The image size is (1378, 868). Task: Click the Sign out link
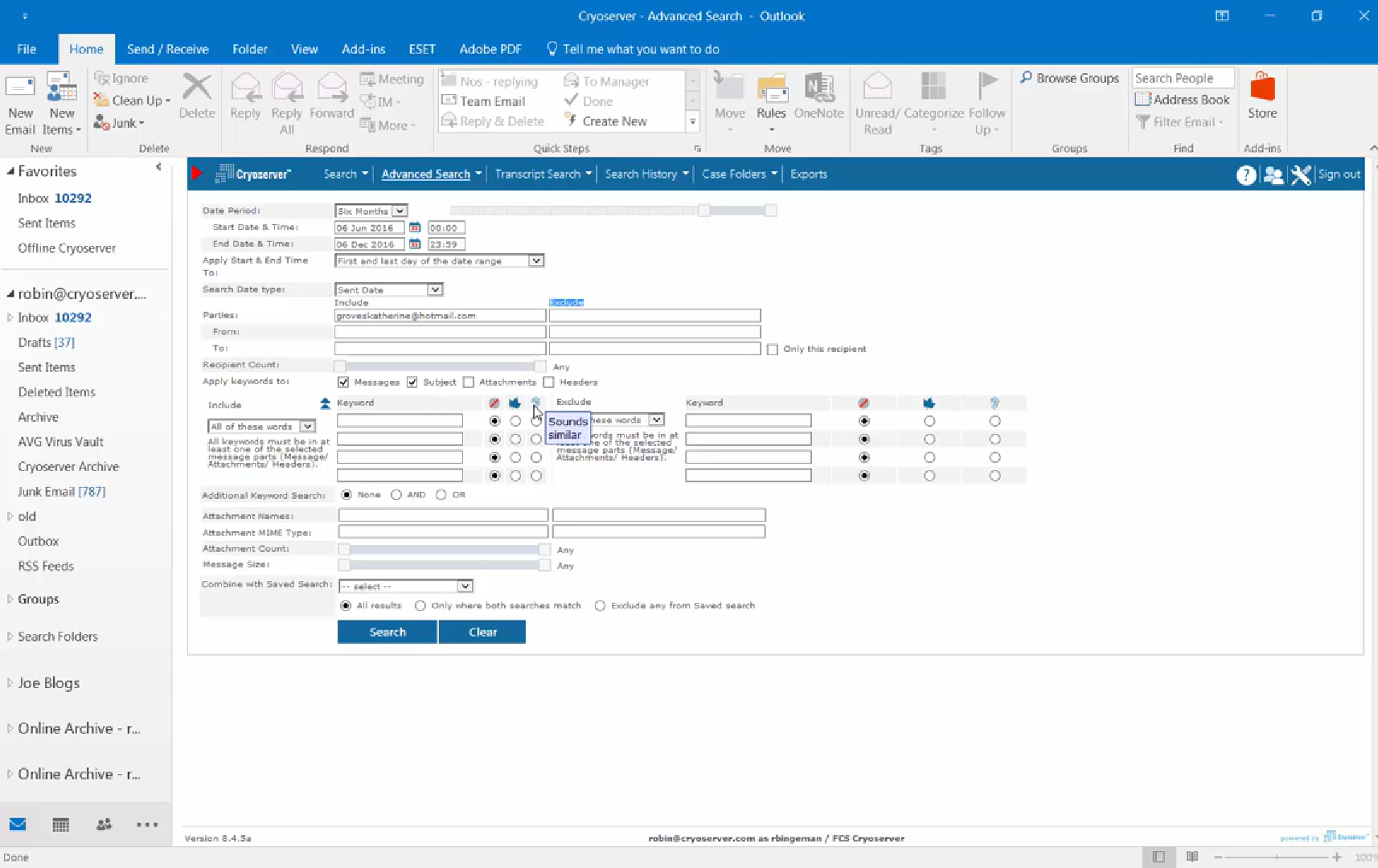coord(1339,174)
